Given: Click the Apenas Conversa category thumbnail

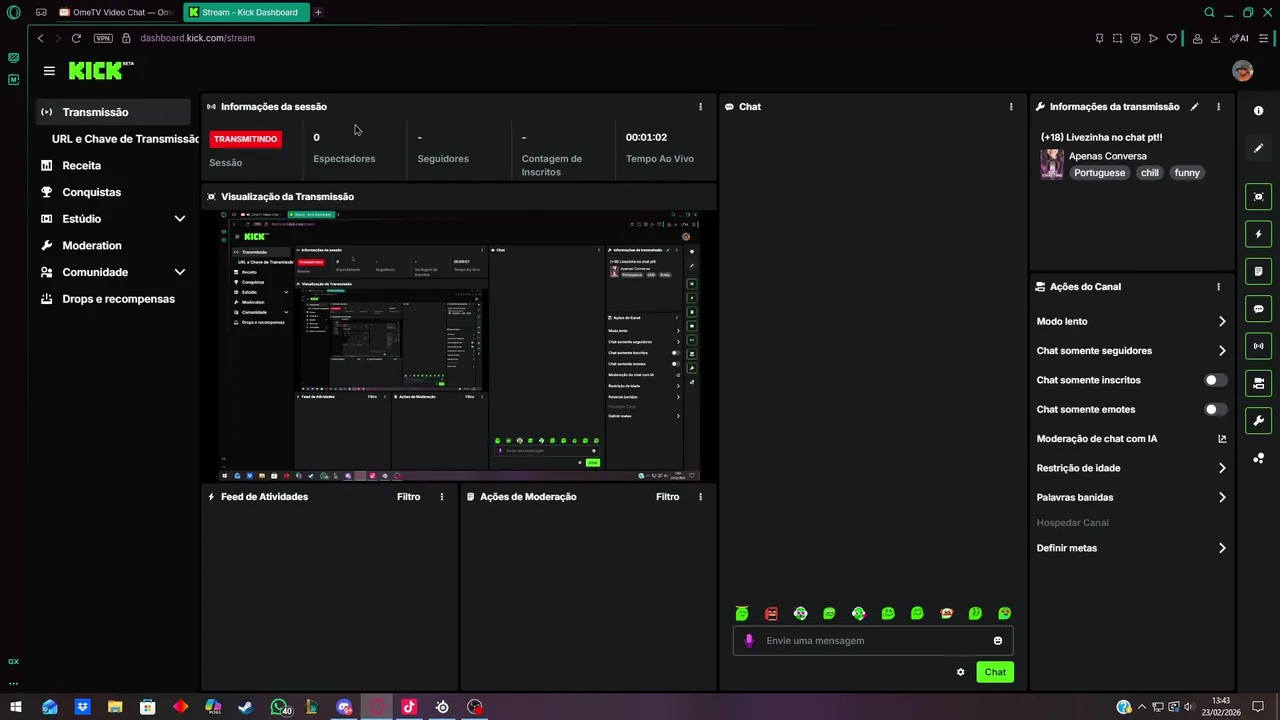Looking at the screenshot, I should point(1052,164).
